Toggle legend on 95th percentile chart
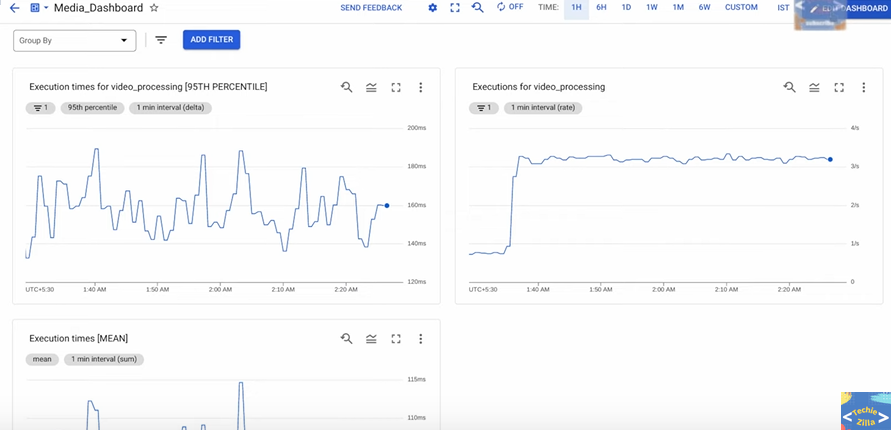891x430 pixels. [x=371, y=87]
